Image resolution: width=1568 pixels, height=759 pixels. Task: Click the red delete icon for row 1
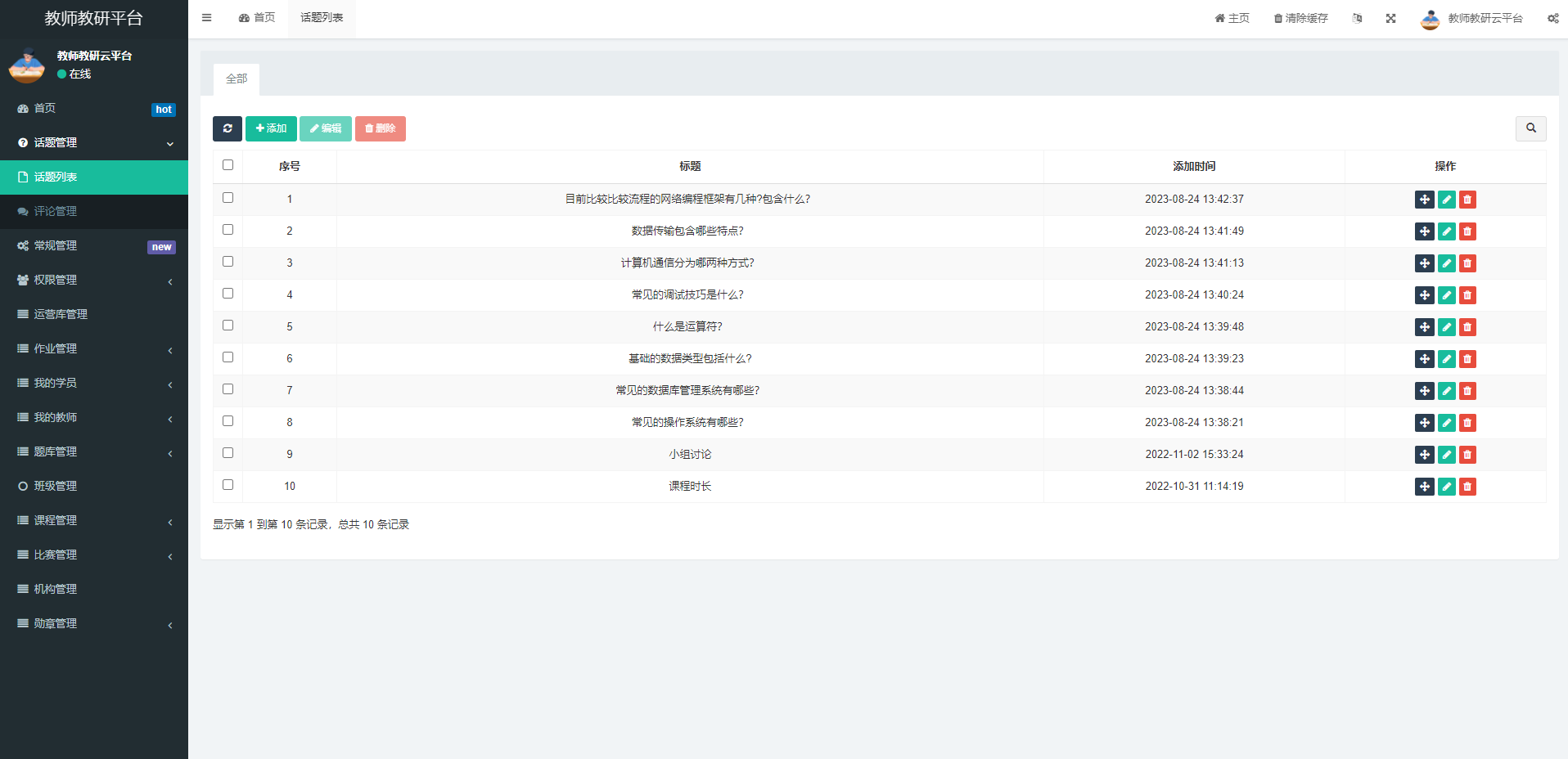pyautogui.click(x=1467, y=200)
